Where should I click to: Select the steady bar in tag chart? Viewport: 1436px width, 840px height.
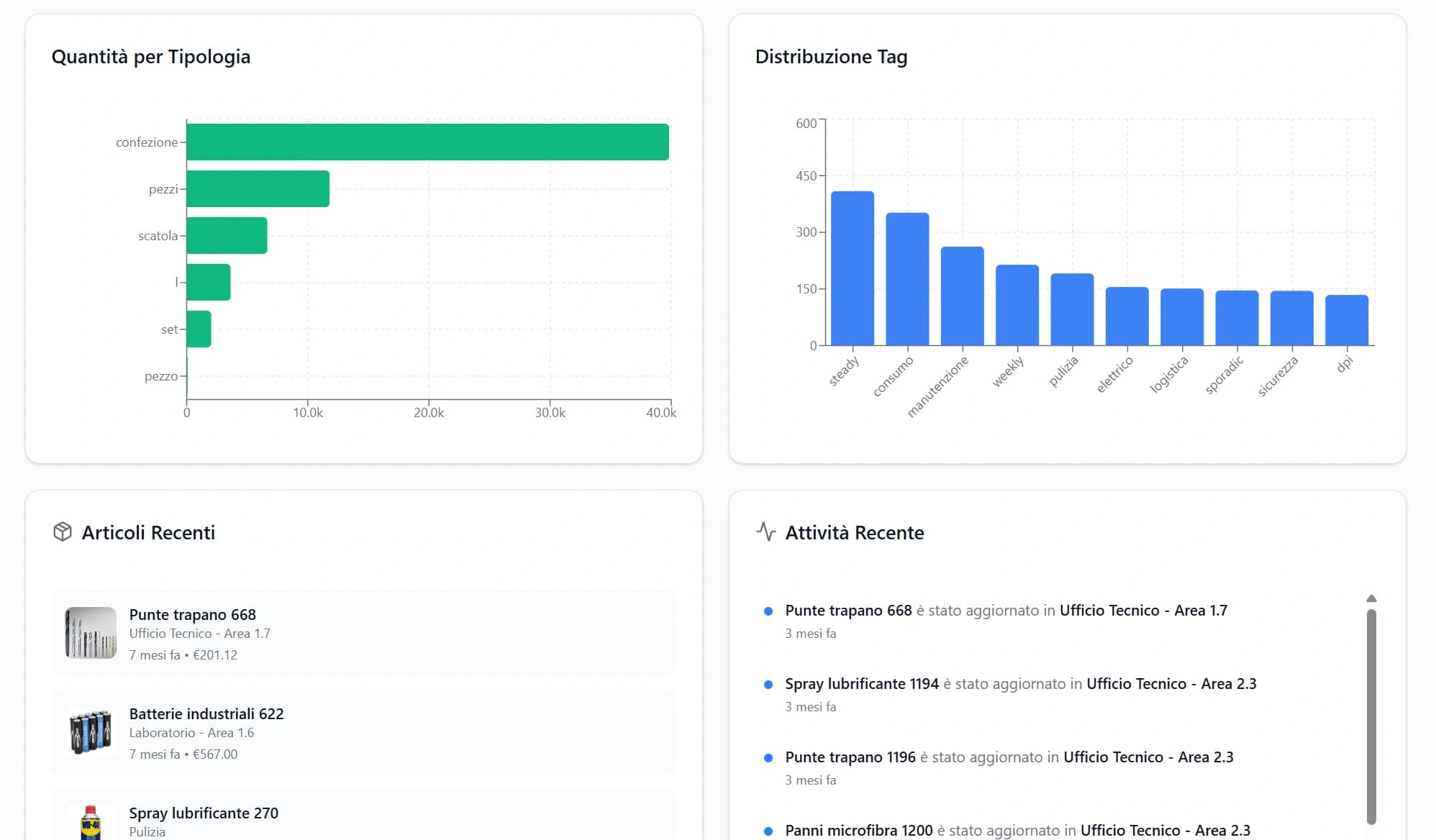point(853,268)
